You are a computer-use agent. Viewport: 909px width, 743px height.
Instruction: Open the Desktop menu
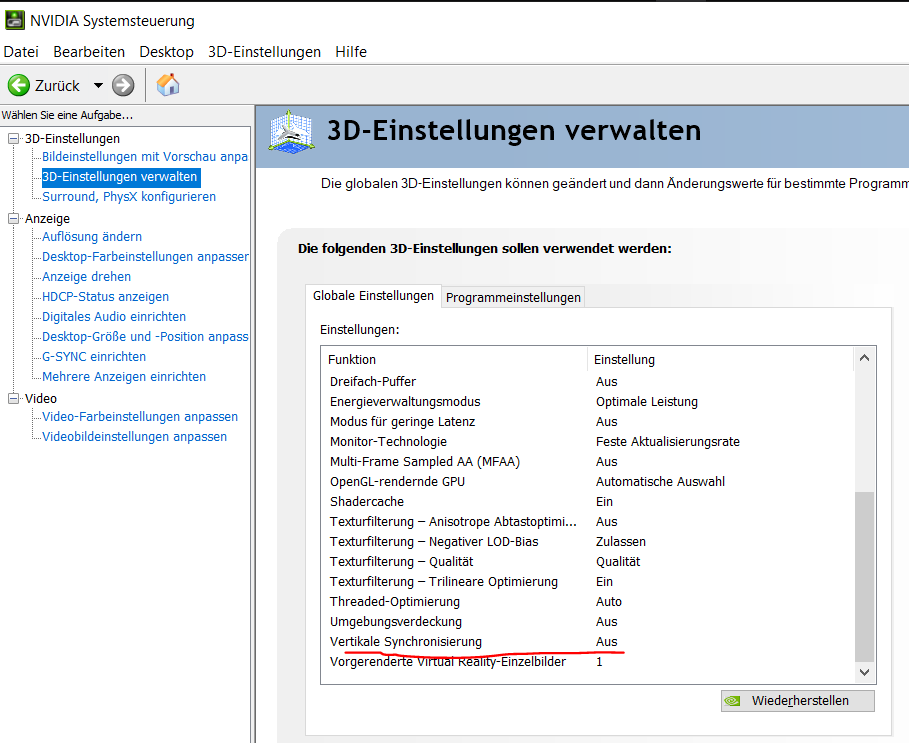pos(166,52)
